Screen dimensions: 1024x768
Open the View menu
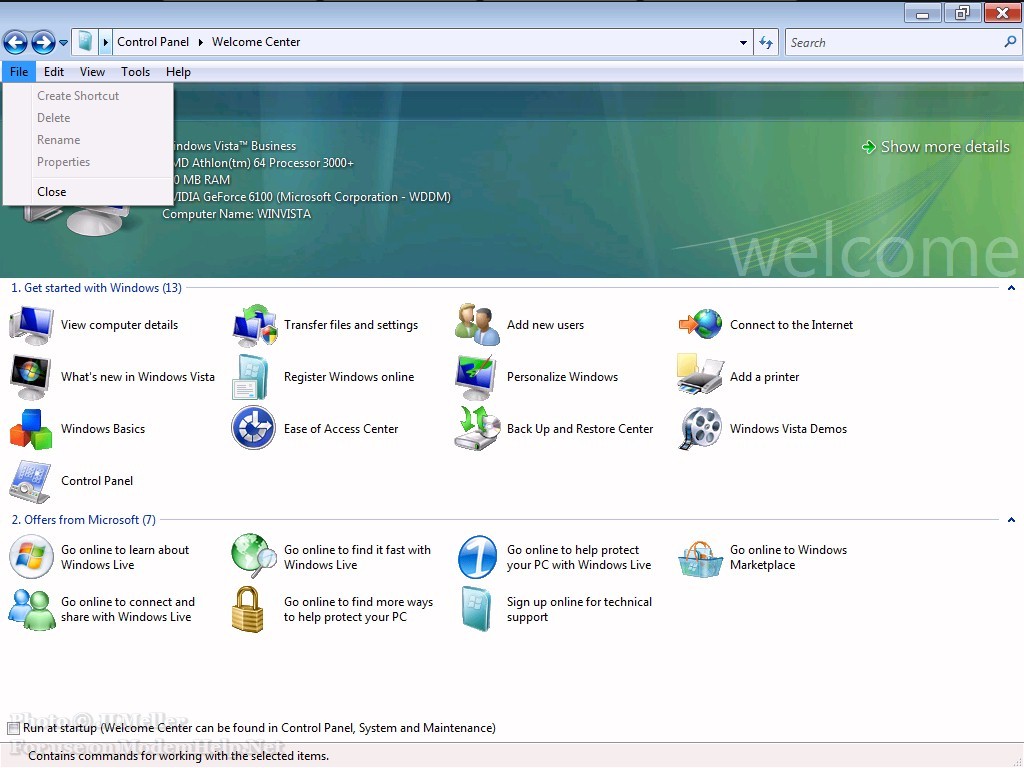[x=92, y=72]
